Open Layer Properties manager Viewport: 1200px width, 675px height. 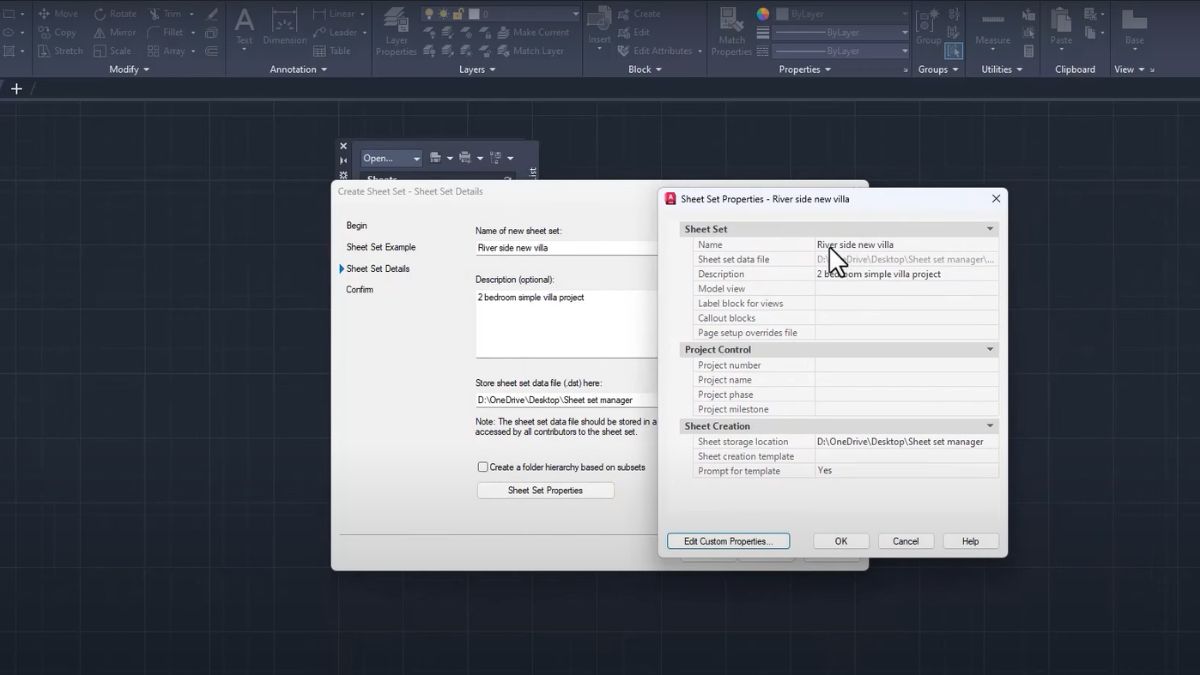[x=396, y=32]
